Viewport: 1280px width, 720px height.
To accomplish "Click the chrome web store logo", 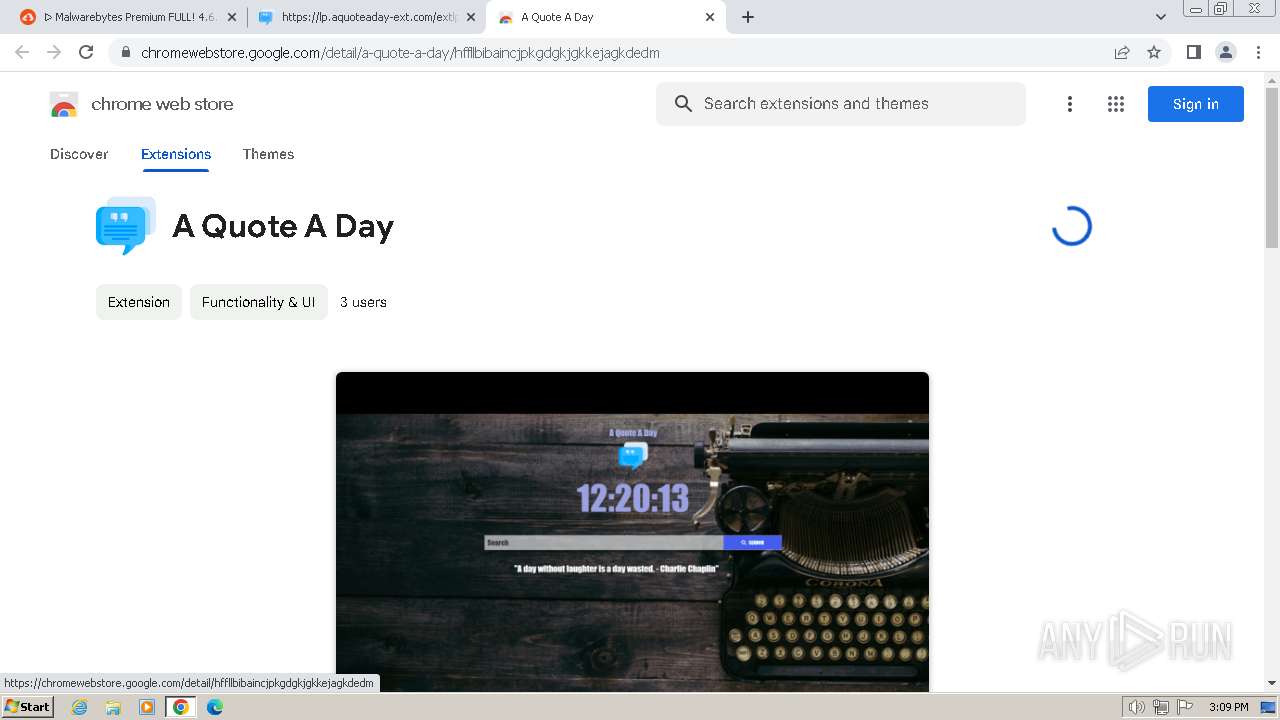I will 141,104.
